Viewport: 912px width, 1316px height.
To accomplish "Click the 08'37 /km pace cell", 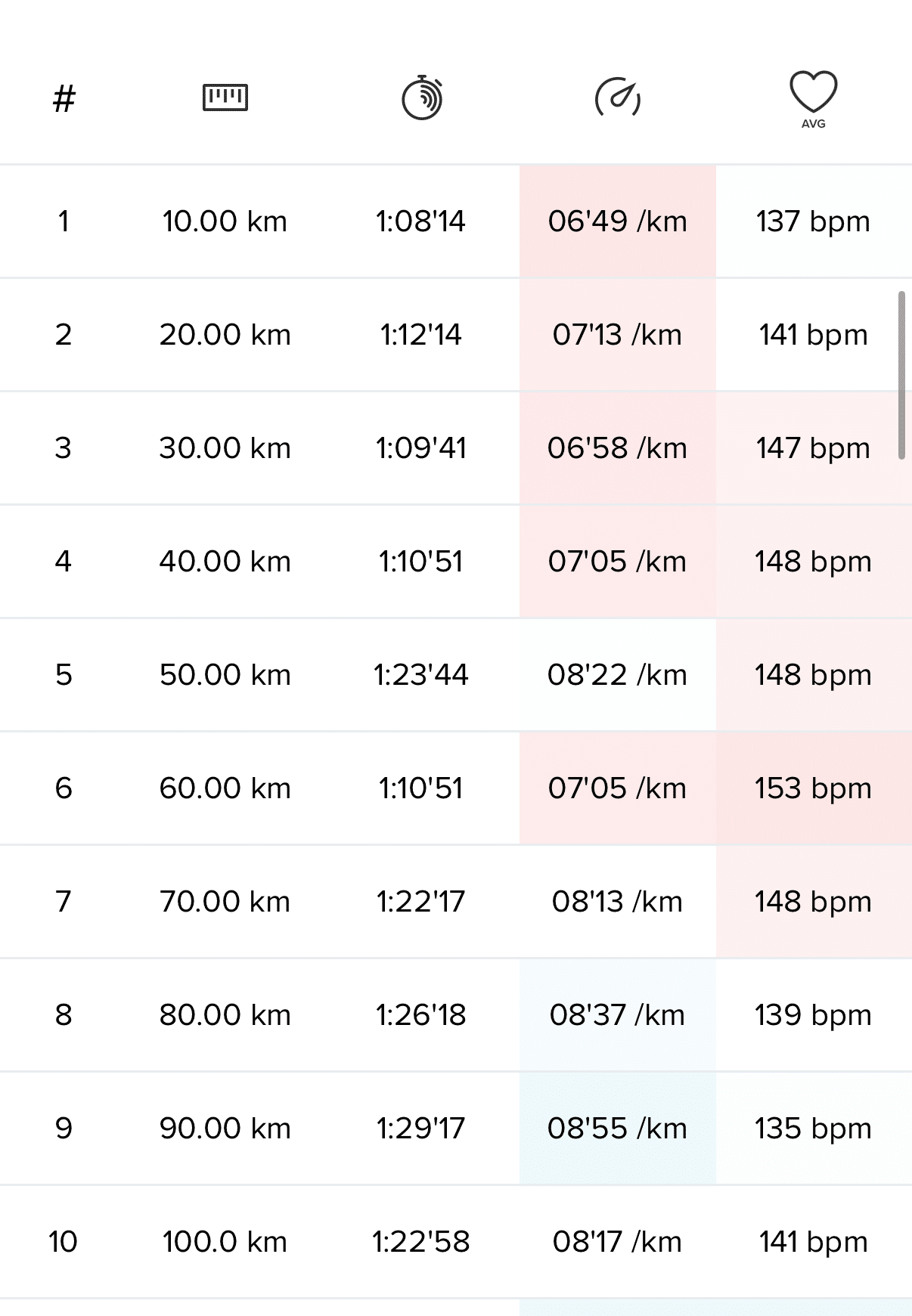I will tap(617, 1015).
